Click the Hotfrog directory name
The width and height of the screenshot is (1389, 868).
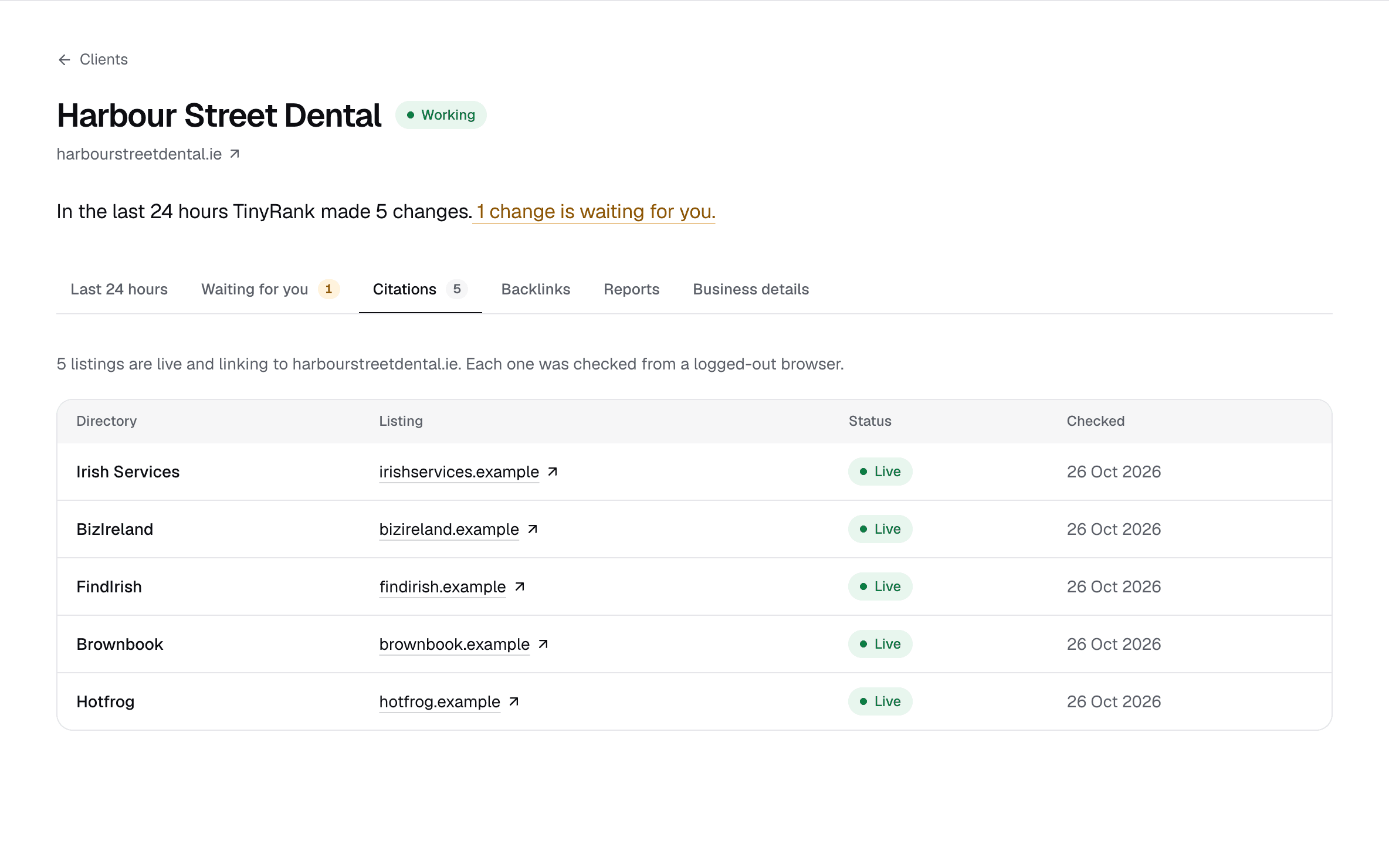pyautogui.click(x=106, y=701)
